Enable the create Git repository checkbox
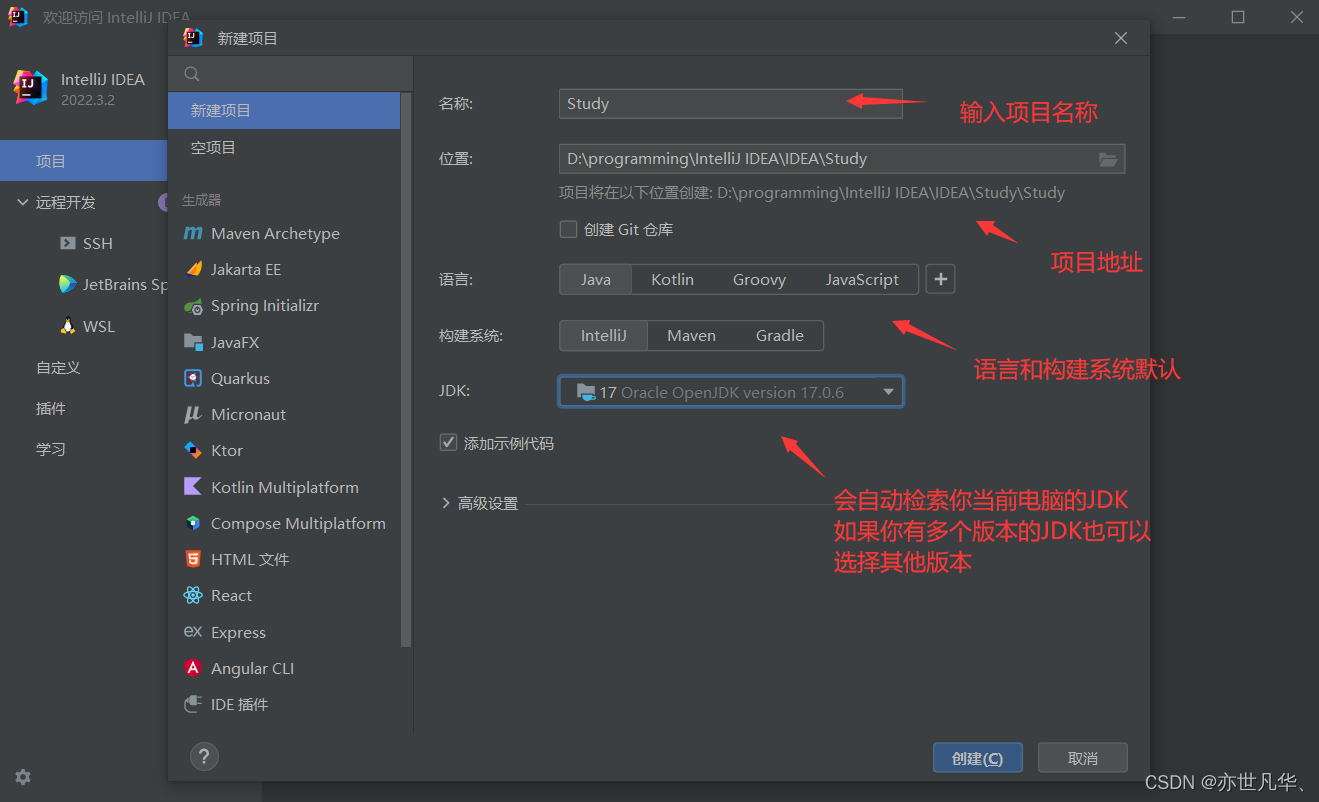The width and height of the screenshot is (1319, 802). (x=568, y=229)
